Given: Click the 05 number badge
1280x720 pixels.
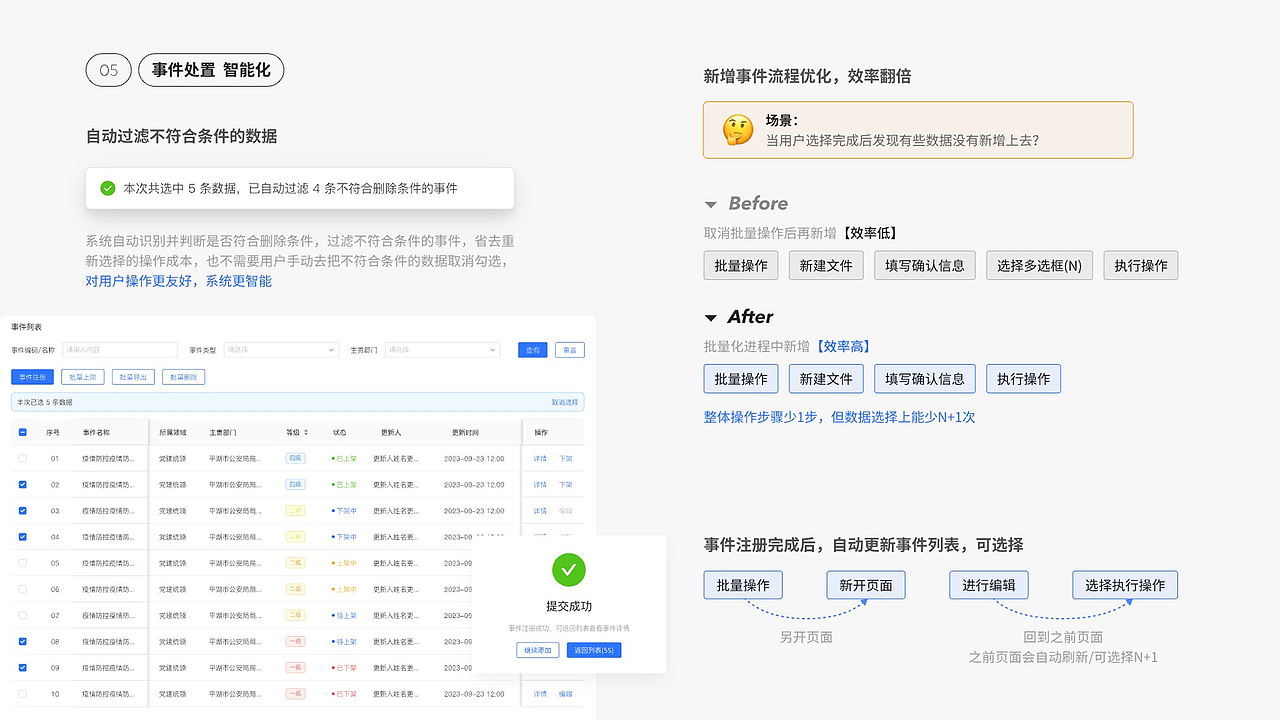Looking at the screenshot, I should (109, 70).
